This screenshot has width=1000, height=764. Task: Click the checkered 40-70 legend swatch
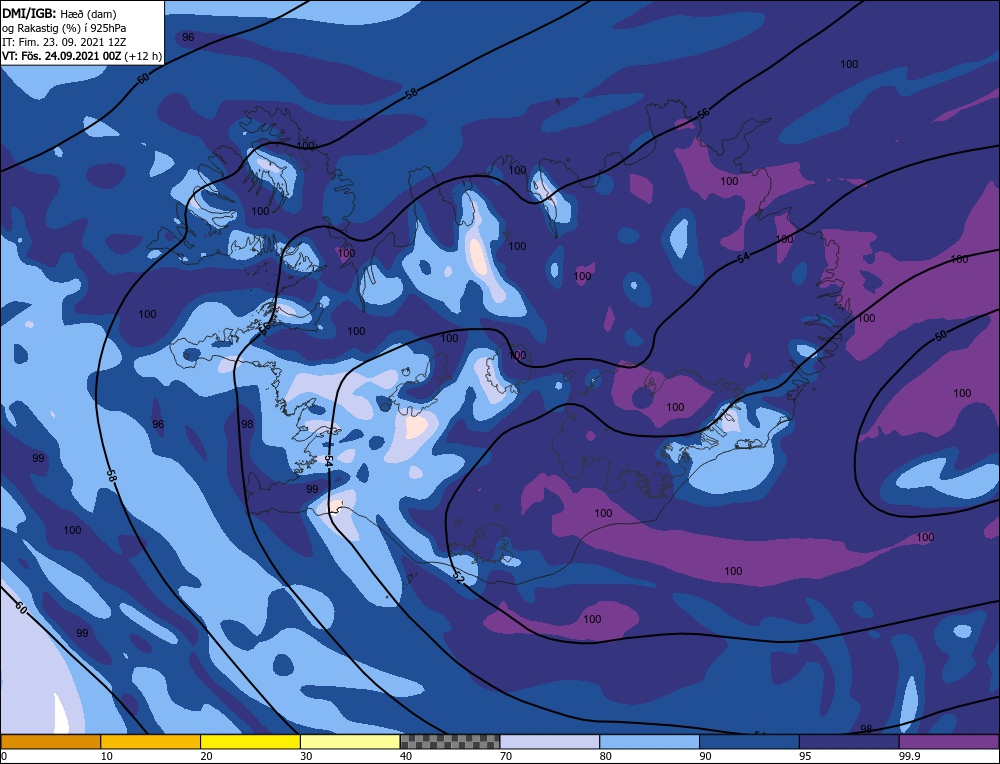pyautogui.click(x=450, y=741)
